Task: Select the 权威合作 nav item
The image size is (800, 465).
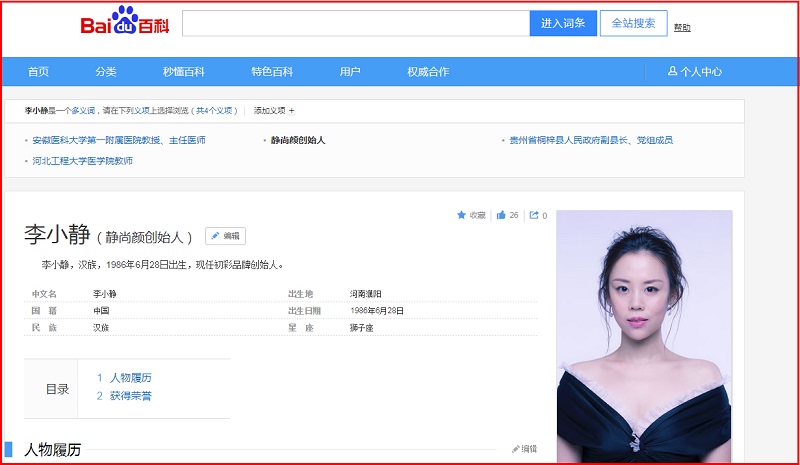Action: [427, 72]
